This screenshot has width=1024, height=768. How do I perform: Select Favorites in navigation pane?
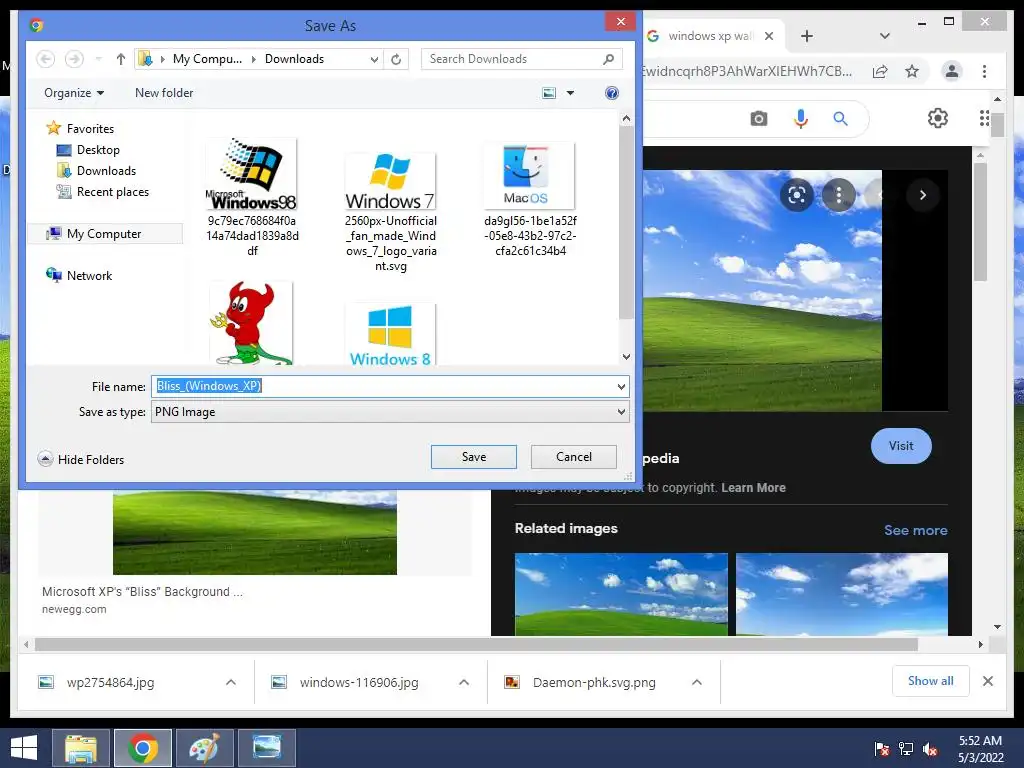click(80, 129)
